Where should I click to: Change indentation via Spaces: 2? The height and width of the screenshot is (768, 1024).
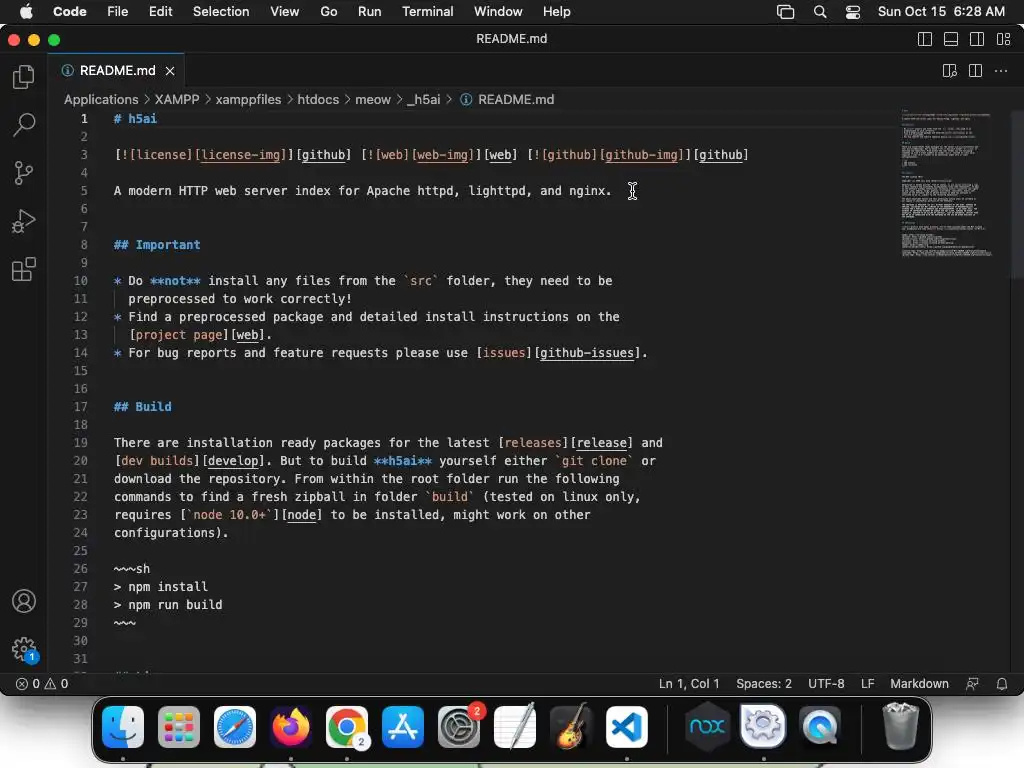click(x=763, y=684)
